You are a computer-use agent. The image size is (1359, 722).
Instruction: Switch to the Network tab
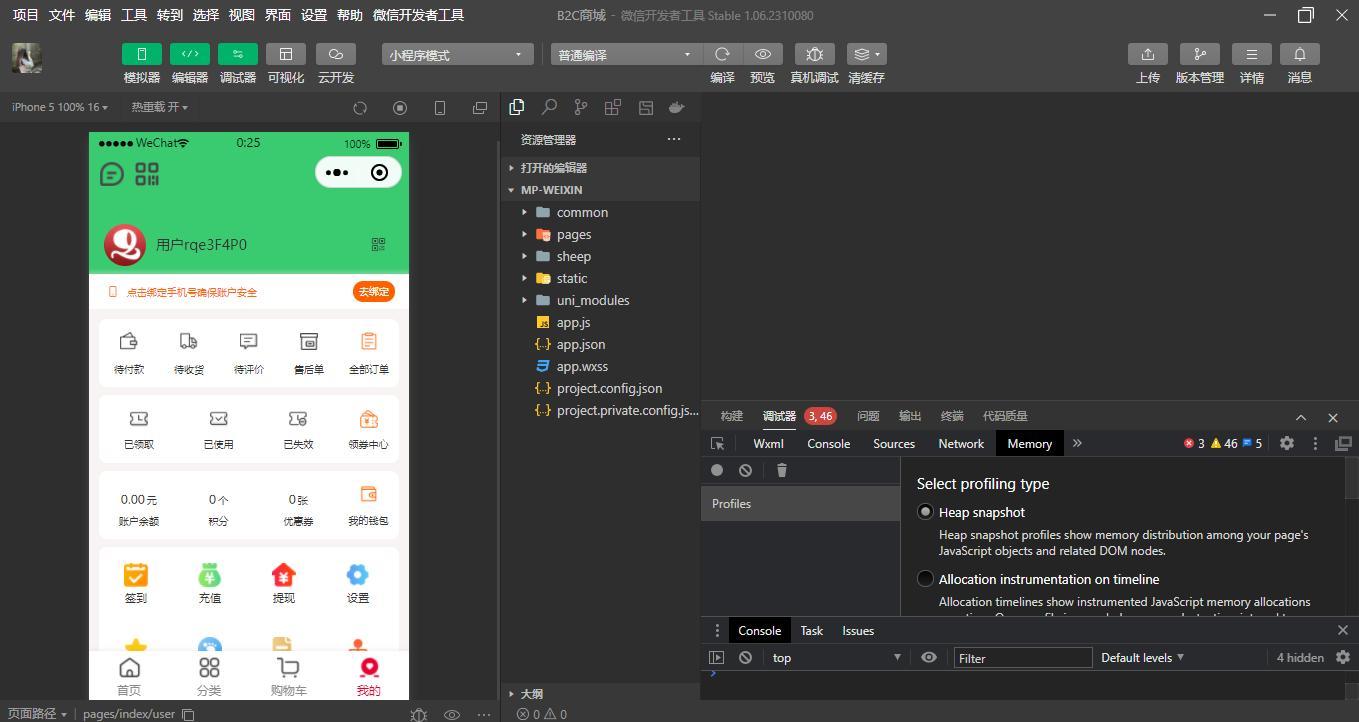click(961, 443)
